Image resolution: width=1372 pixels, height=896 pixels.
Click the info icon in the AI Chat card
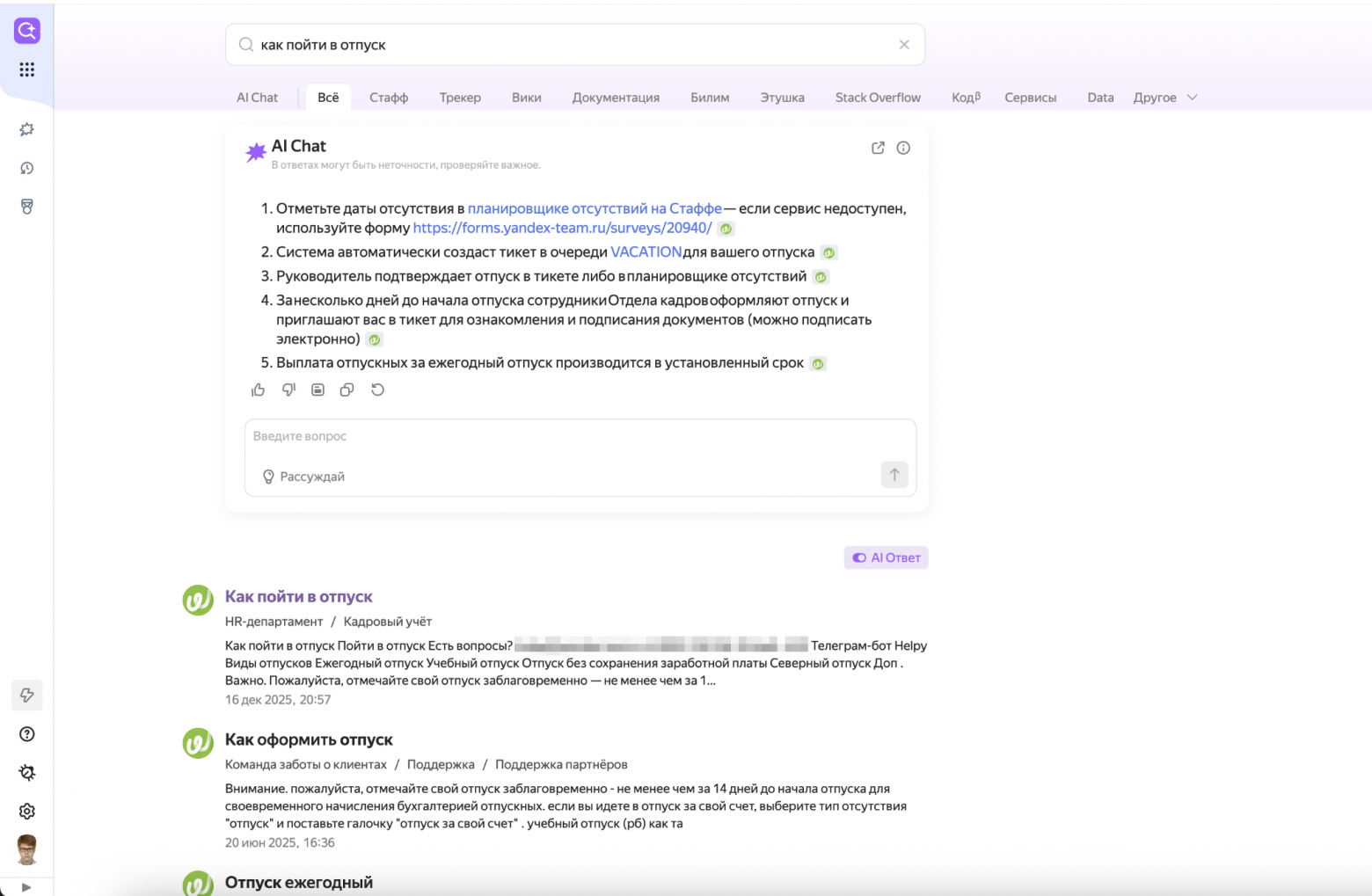903,148
